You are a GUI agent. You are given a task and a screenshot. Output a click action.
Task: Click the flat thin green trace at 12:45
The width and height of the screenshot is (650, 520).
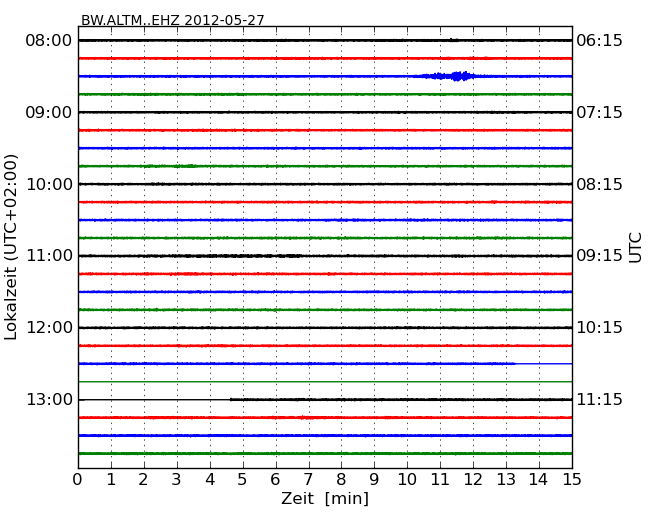coord(325,381)
